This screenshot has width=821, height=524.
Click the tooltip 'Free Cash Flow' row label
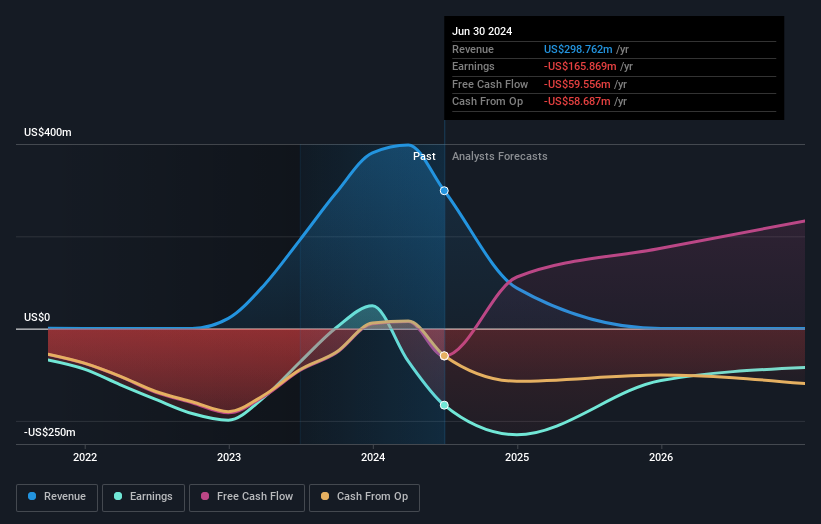click(x=490, y=84)
